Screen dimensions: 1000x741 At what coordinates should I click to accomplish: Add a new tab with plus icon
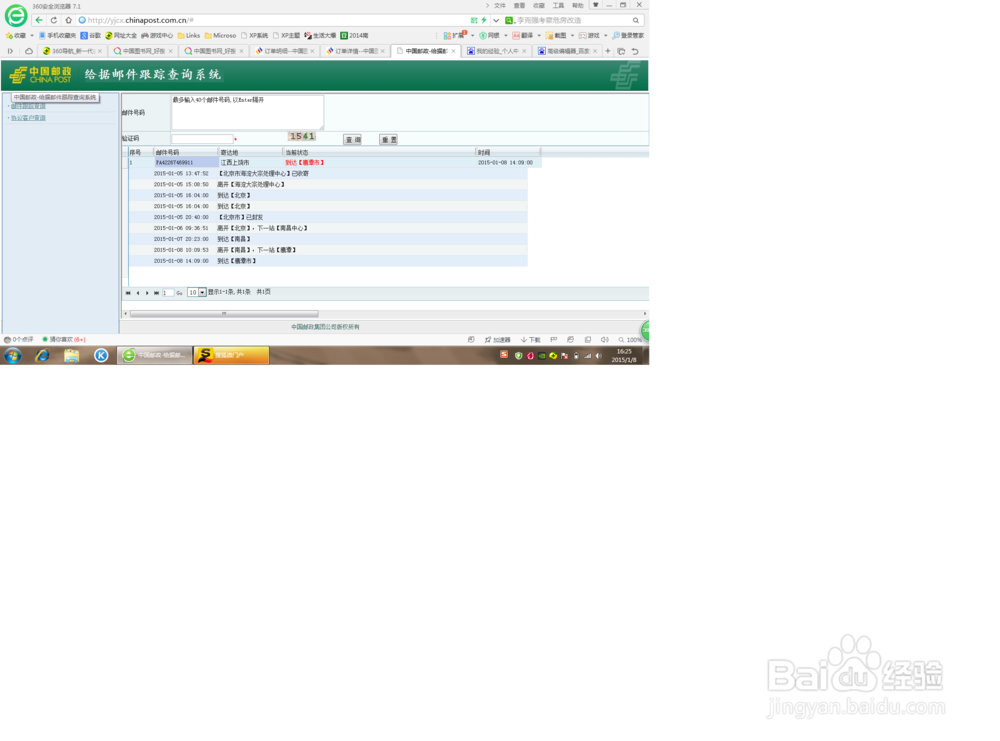(608, 51)
